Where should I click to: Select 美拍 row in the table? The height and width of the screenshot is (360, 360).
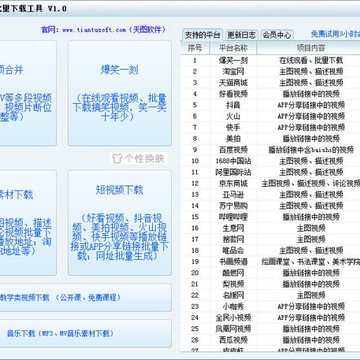coord(270,139)
